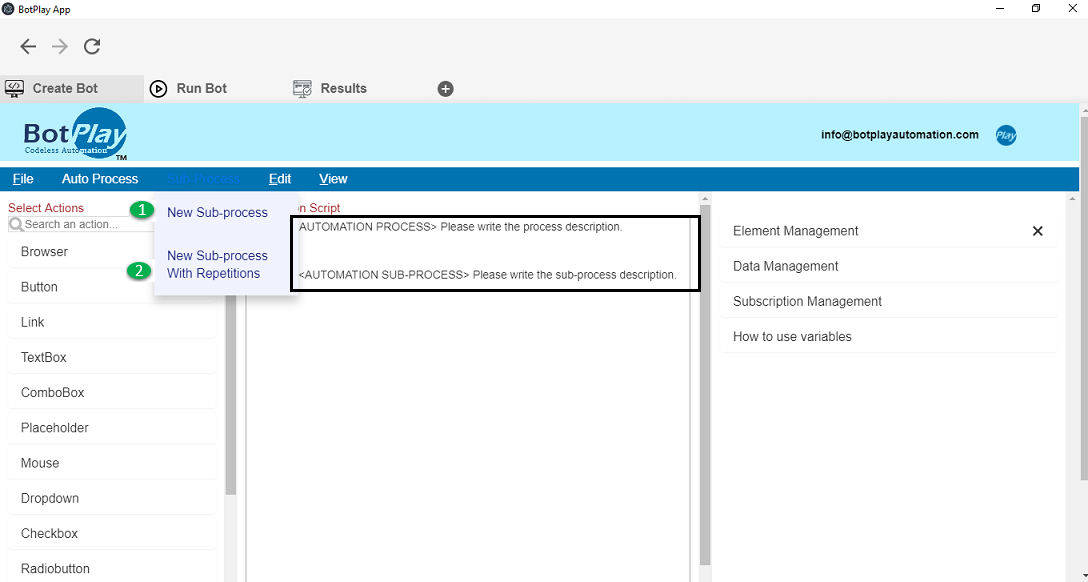This screenshot has height=582, width=1088.
Task: Click the Results checklist monitor icon
Action: coord(303,88)
